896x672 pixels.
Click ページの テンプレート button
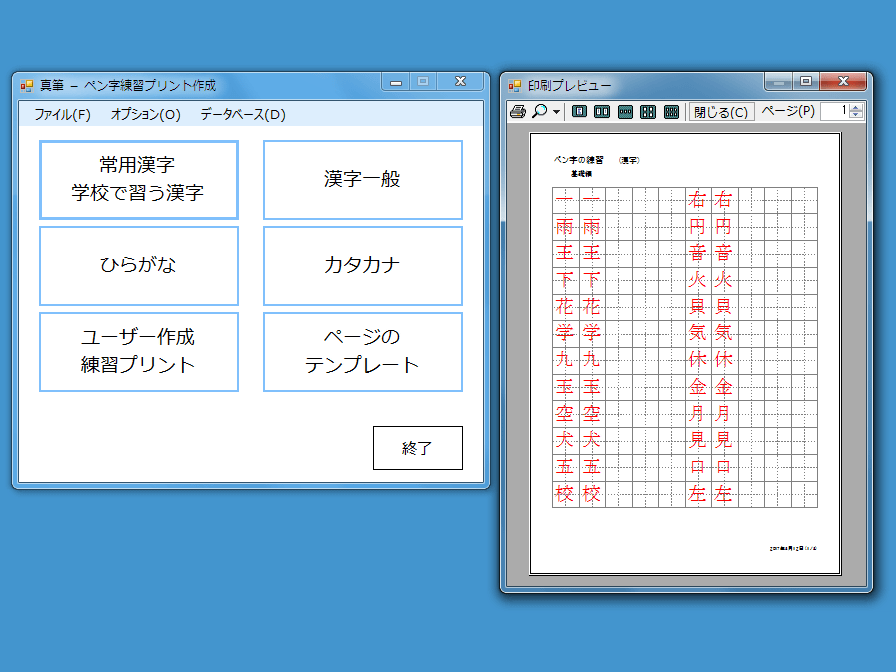[362, 351]
